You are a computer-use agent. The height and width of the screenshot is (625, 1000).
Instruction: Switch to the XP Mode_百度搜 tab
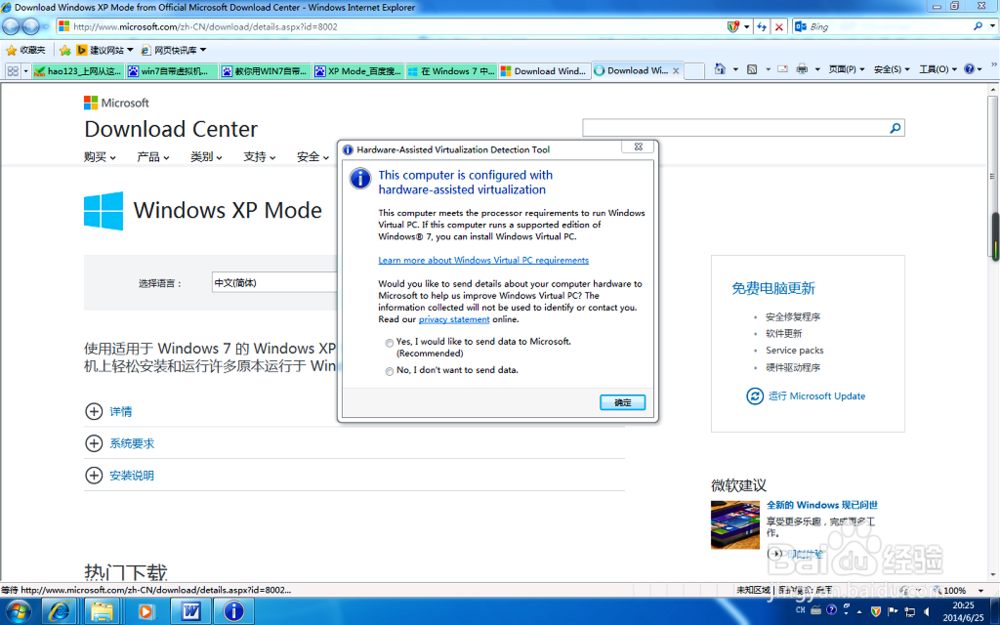[358, 71]
